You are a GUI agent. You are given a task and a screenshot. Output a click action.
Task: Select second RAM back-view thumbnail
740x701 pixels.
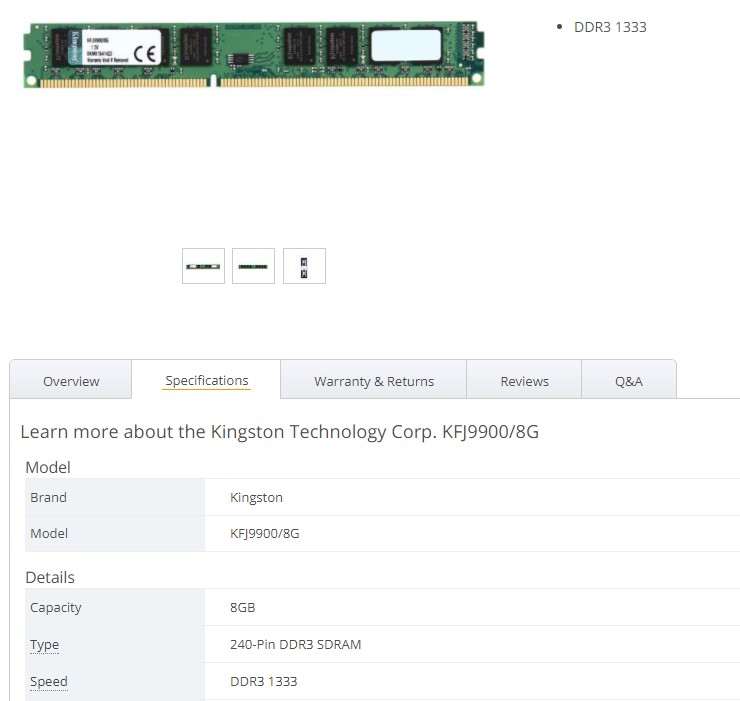[x=253, y=266]
